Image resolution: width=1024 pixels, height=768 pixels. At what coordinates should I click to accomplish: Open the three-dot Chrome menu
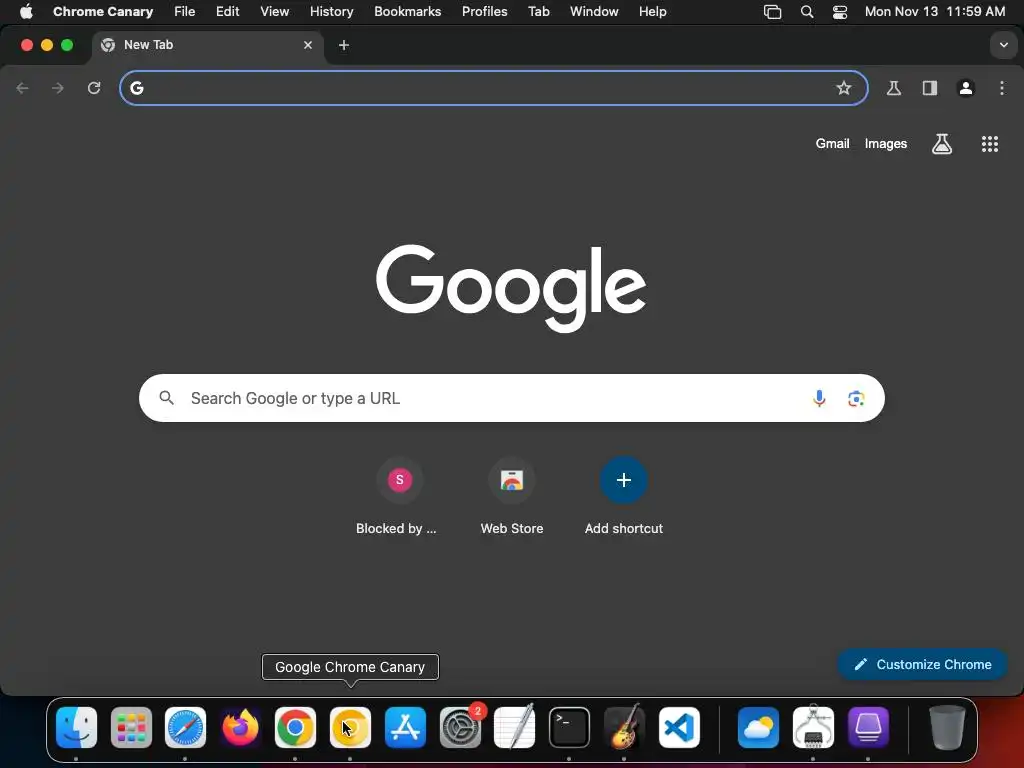(1002, 88)
